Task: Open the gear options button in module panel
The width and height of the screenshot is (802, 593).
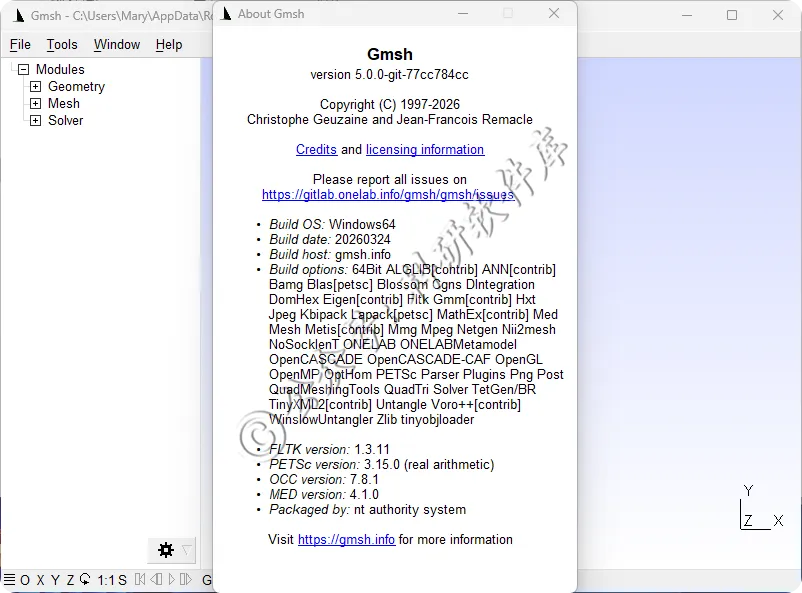Action: tap(166, 550)
